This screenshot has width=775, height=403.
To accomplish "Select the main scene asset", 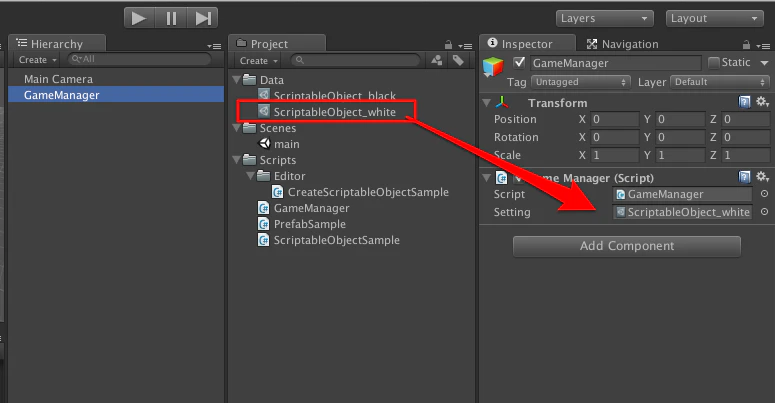I will point(279,144).
